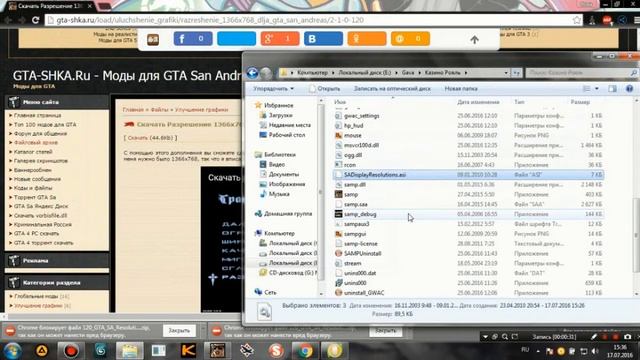Viewport: 640px width, 360px height.
Task: Open view options dropdown arrow
Action: pos(597,89)
